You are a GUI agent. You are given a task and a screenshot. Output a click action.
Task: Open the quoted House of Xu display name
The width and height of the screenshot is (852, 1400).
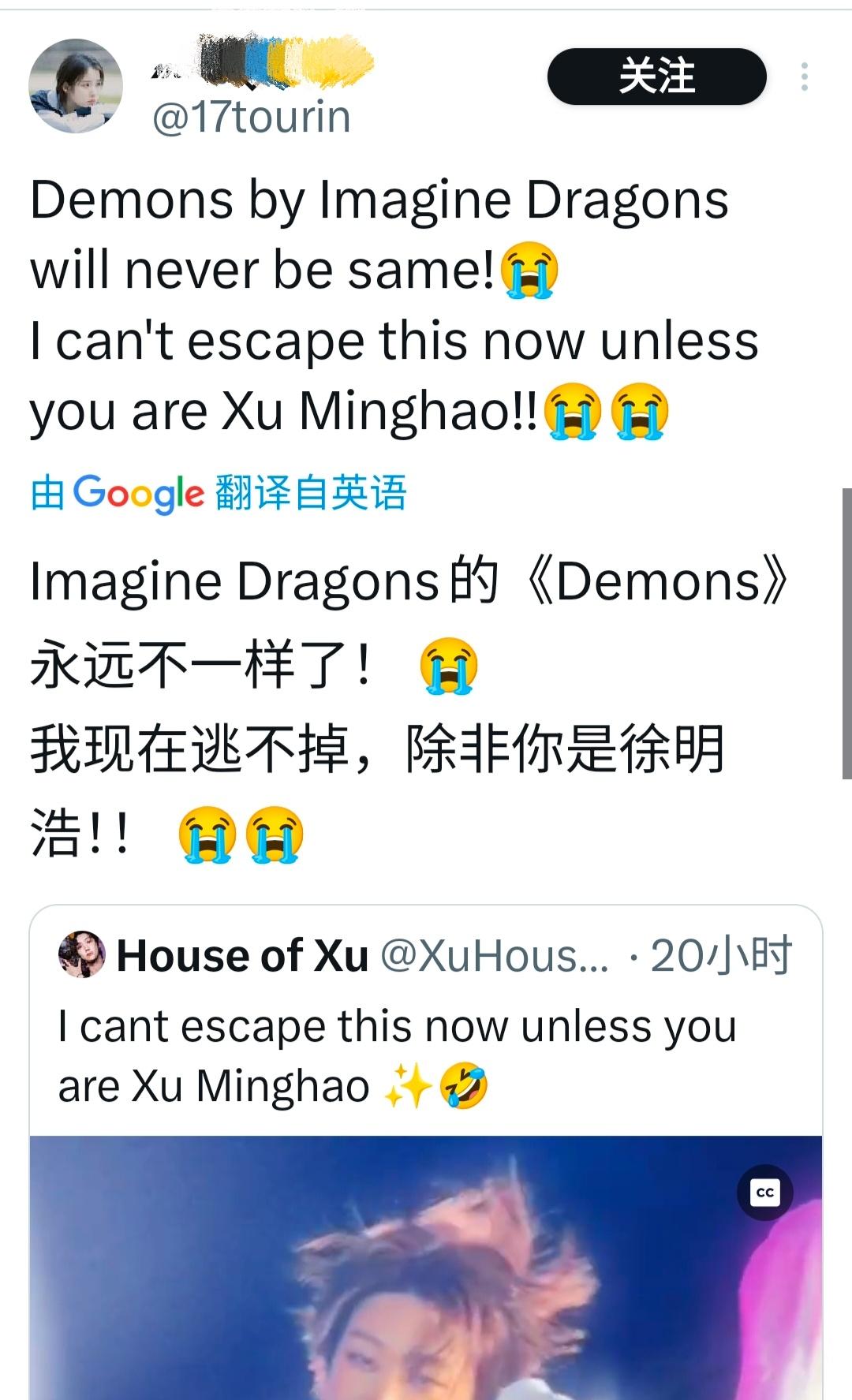point(243,956)
